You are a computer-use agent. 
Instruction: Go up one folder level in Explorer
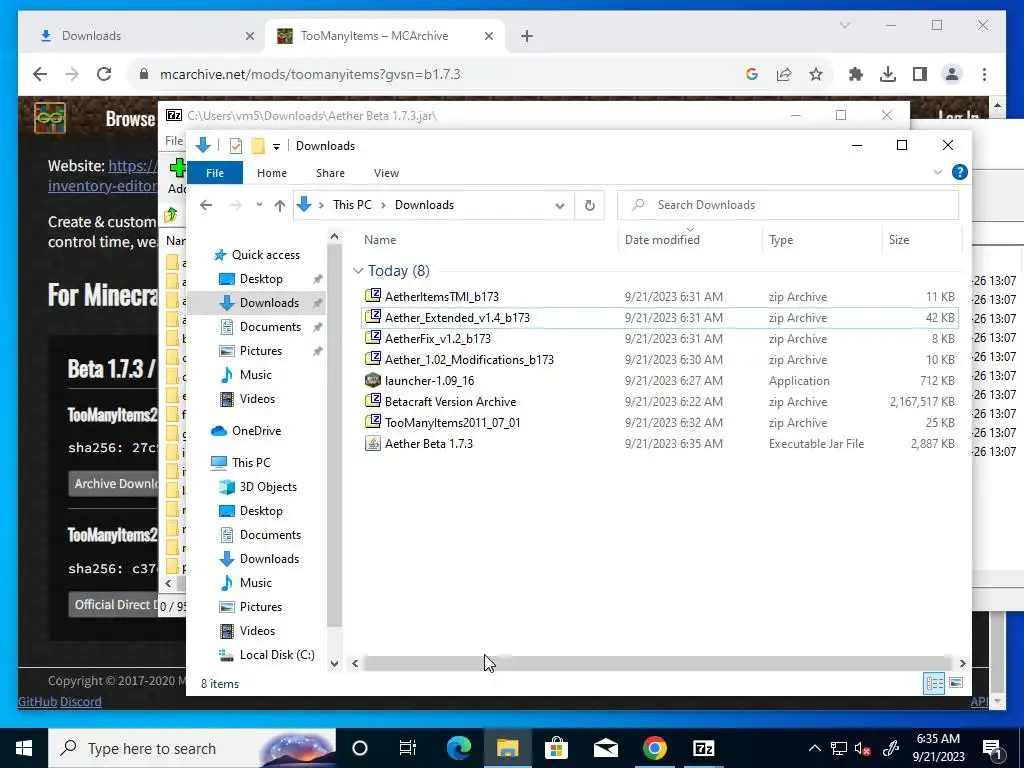pos(280,205)
